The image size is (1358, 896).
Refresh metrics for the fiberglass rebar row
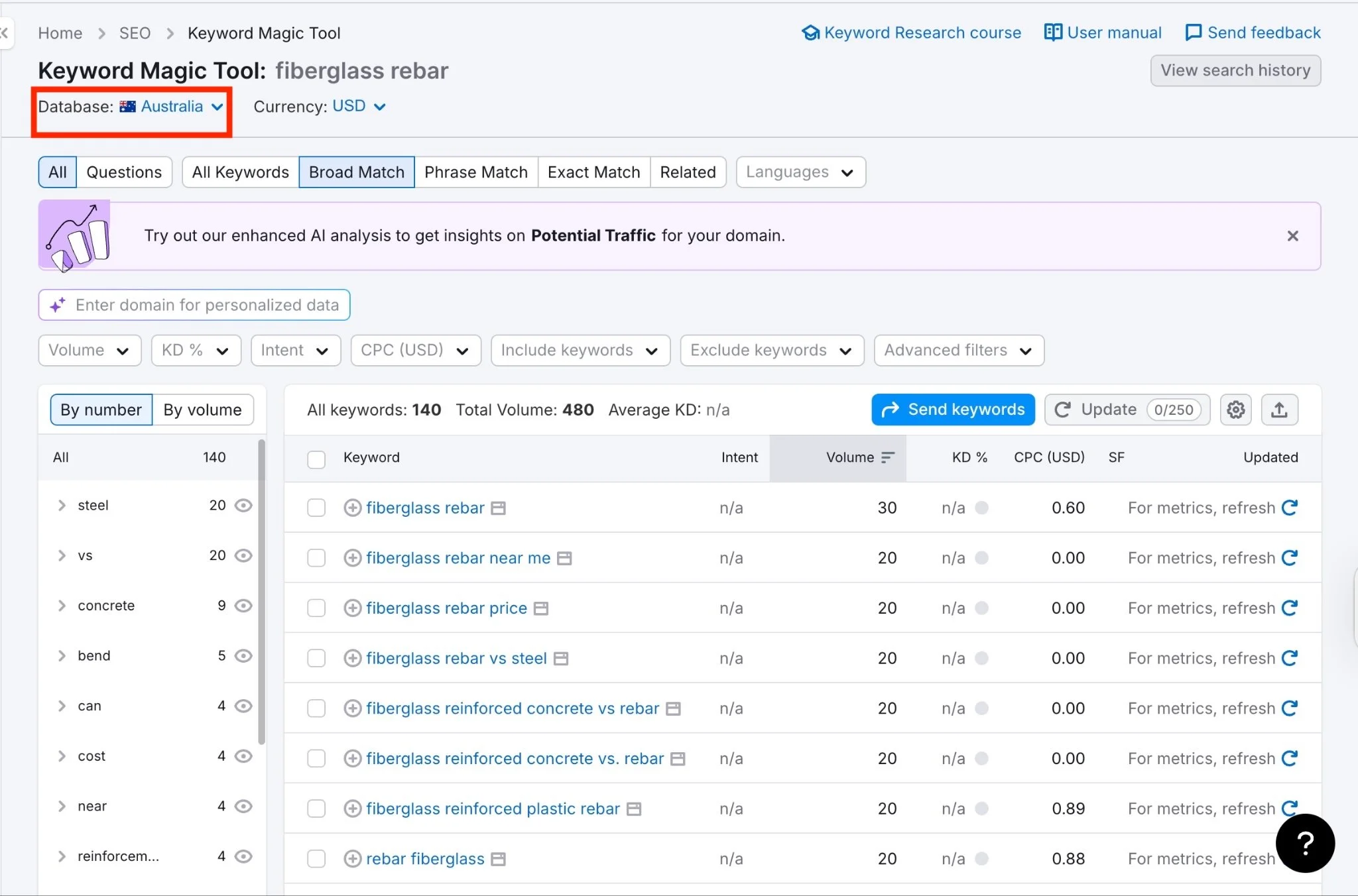pyautogui.click(x=1290, y=508)
